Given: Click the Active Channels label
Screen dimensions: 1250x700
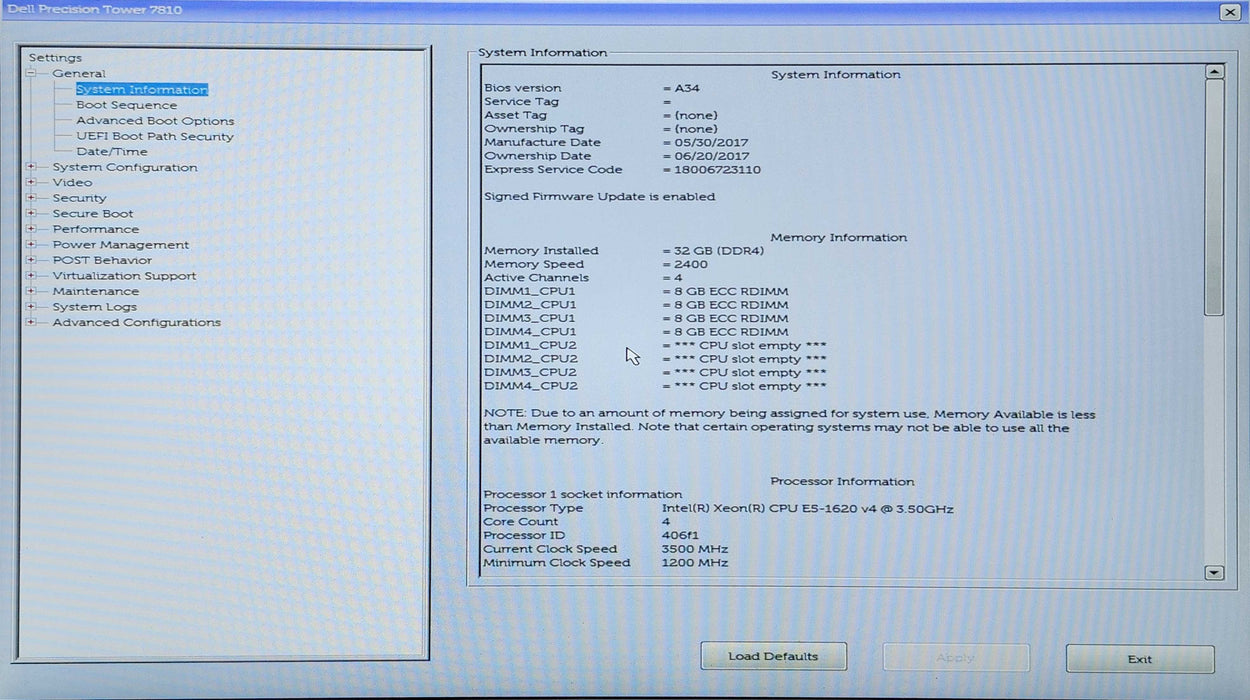Looking at the screenshot, I should click(537, 278).
